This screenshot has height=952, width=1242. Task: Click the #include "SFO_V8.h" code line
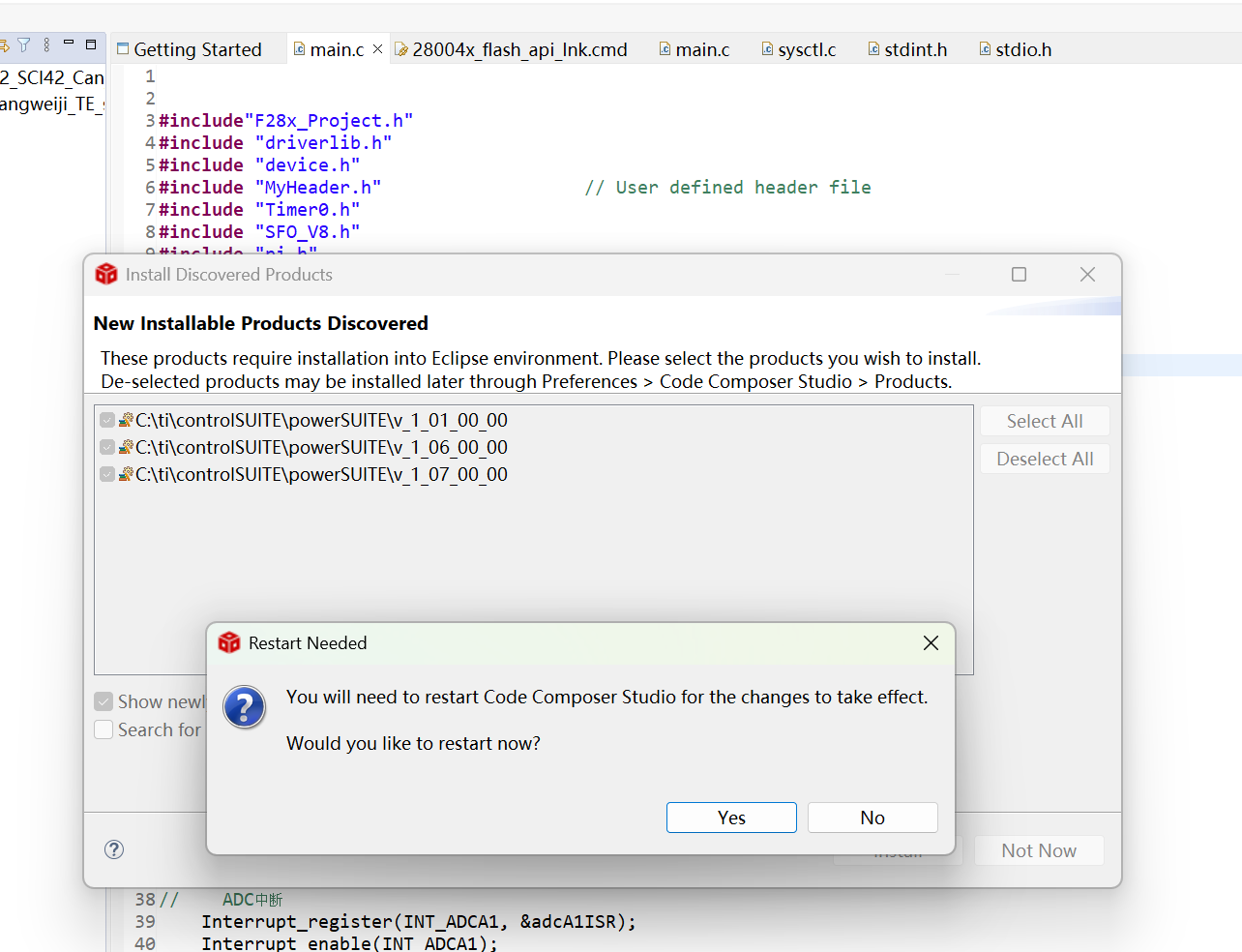[x=259, y=232]
